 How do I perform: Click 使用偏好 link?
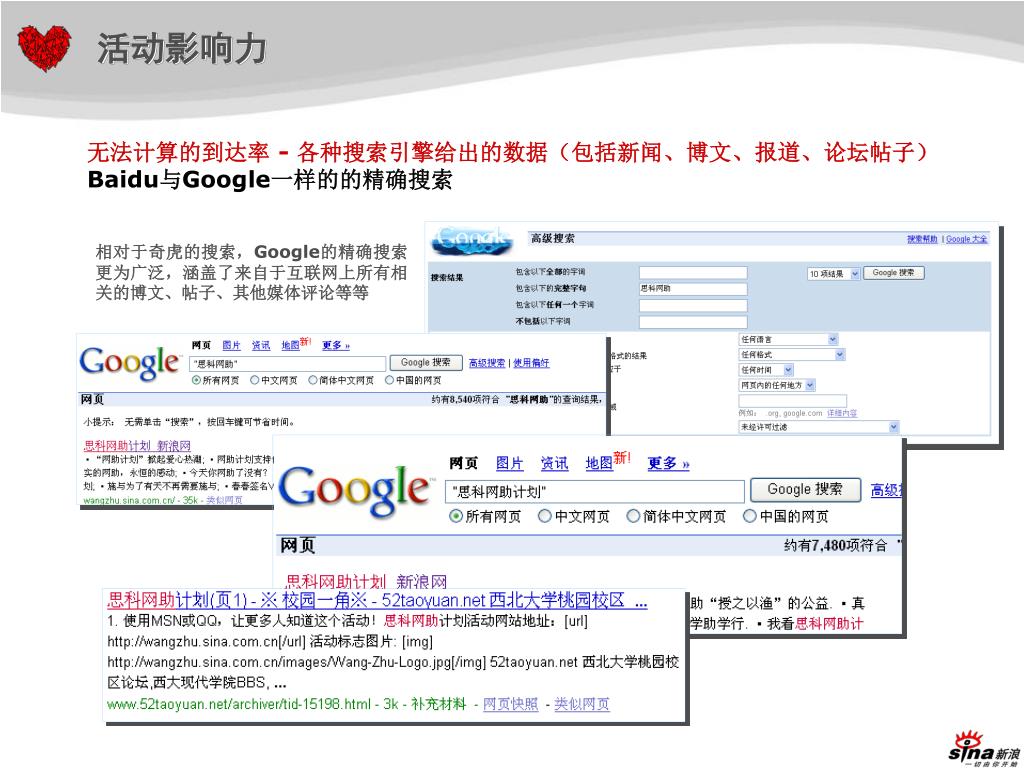click(x=531, y=363)
